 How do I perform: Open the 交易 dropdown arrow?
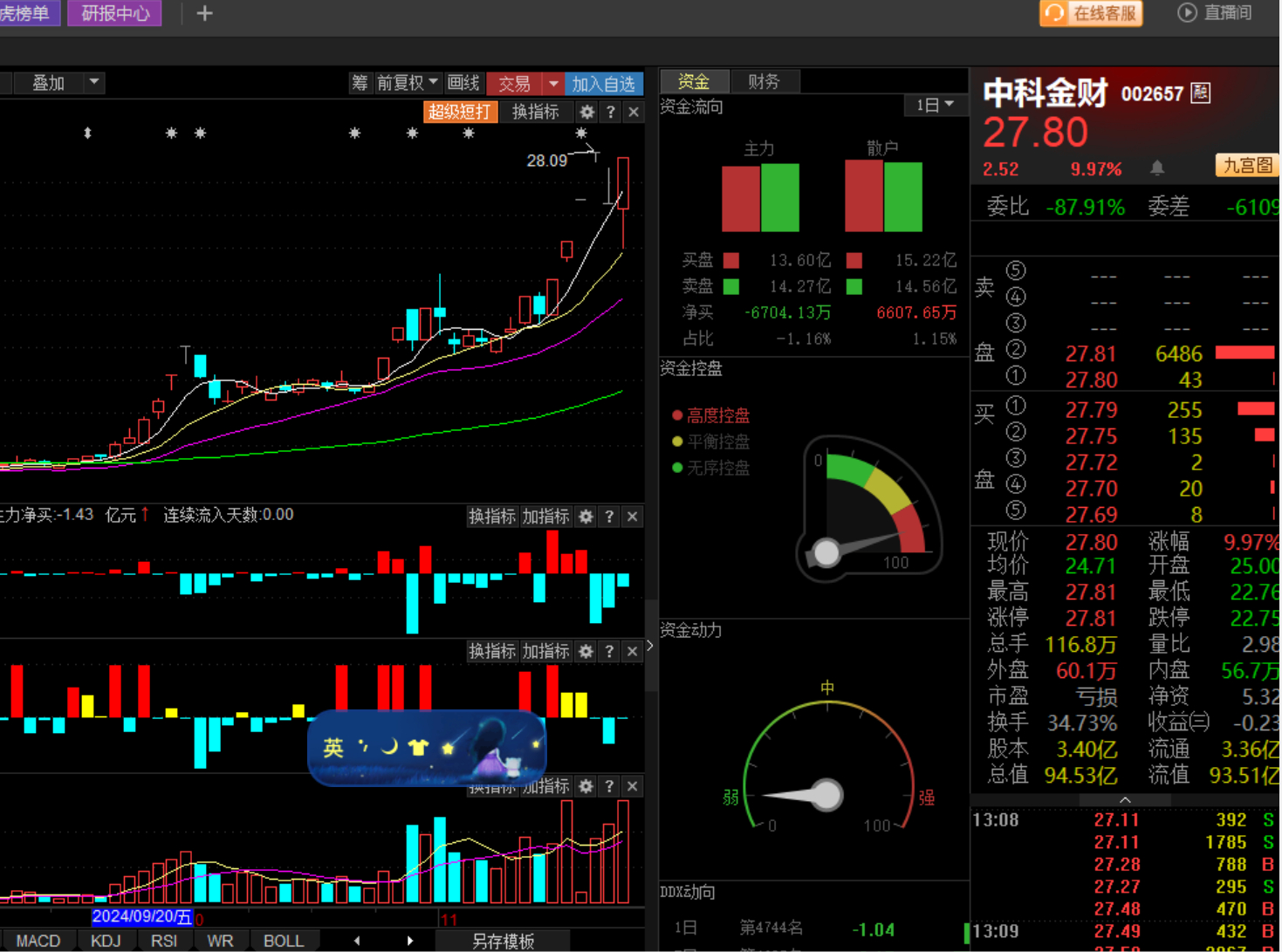tap(553, 83)
